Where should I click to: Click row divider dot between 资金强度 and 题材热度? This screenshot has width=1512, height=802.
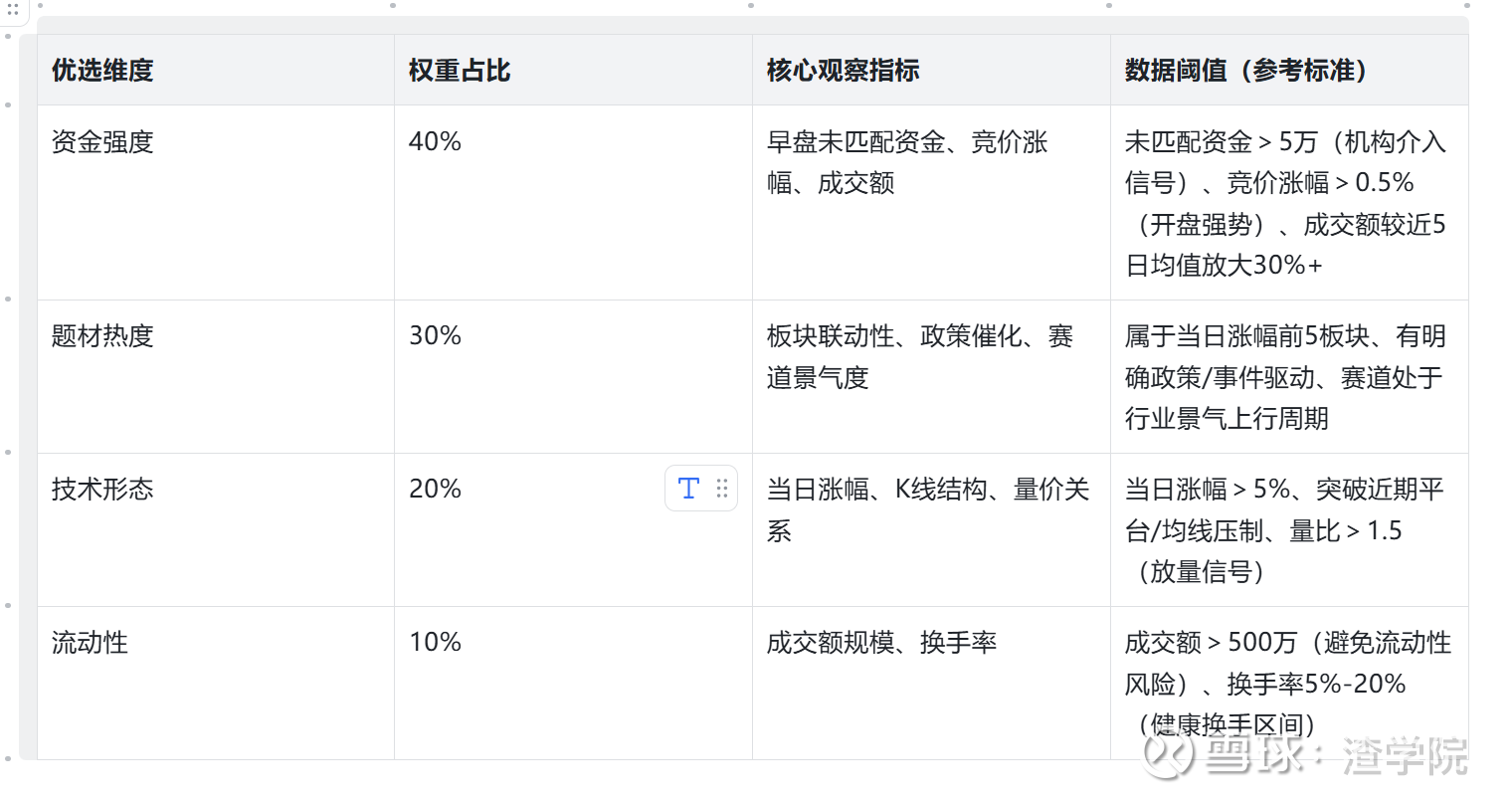8,299
